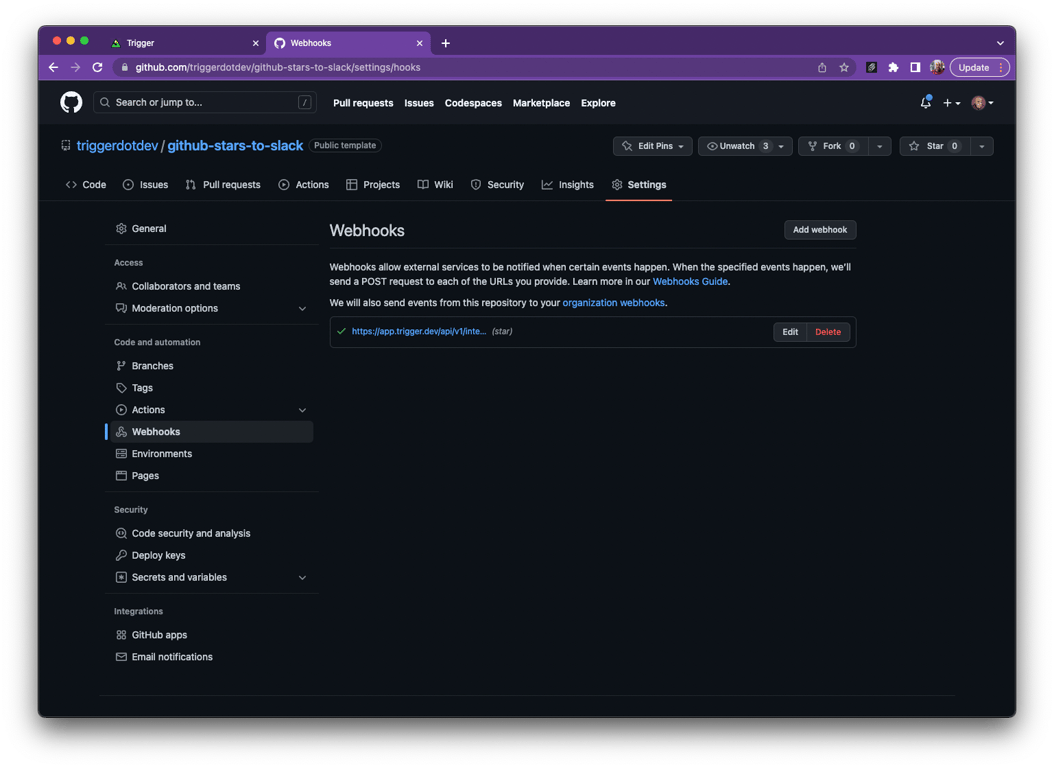Click the Fork button
Image resolution: width=1054 pixels, height=768 pixels.
pos(832,146)
